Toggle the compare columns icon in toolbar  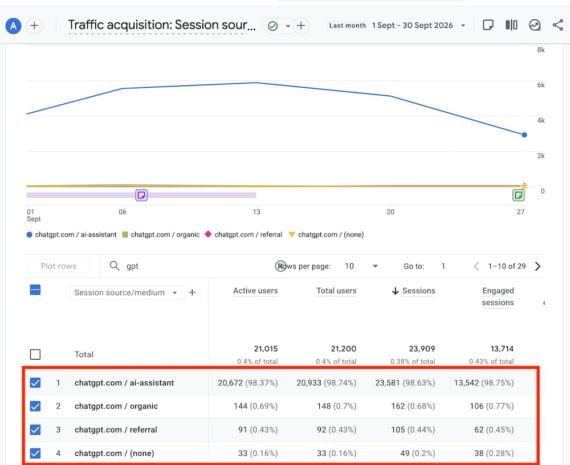pos(511,25)
